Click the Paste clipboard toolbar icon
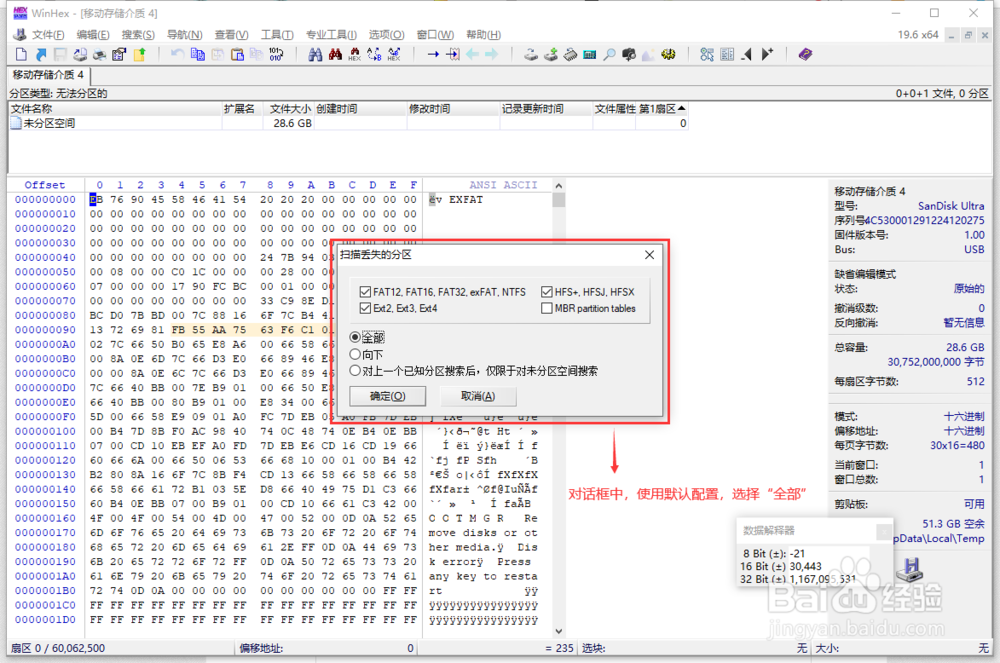 [x=237, y=54]
